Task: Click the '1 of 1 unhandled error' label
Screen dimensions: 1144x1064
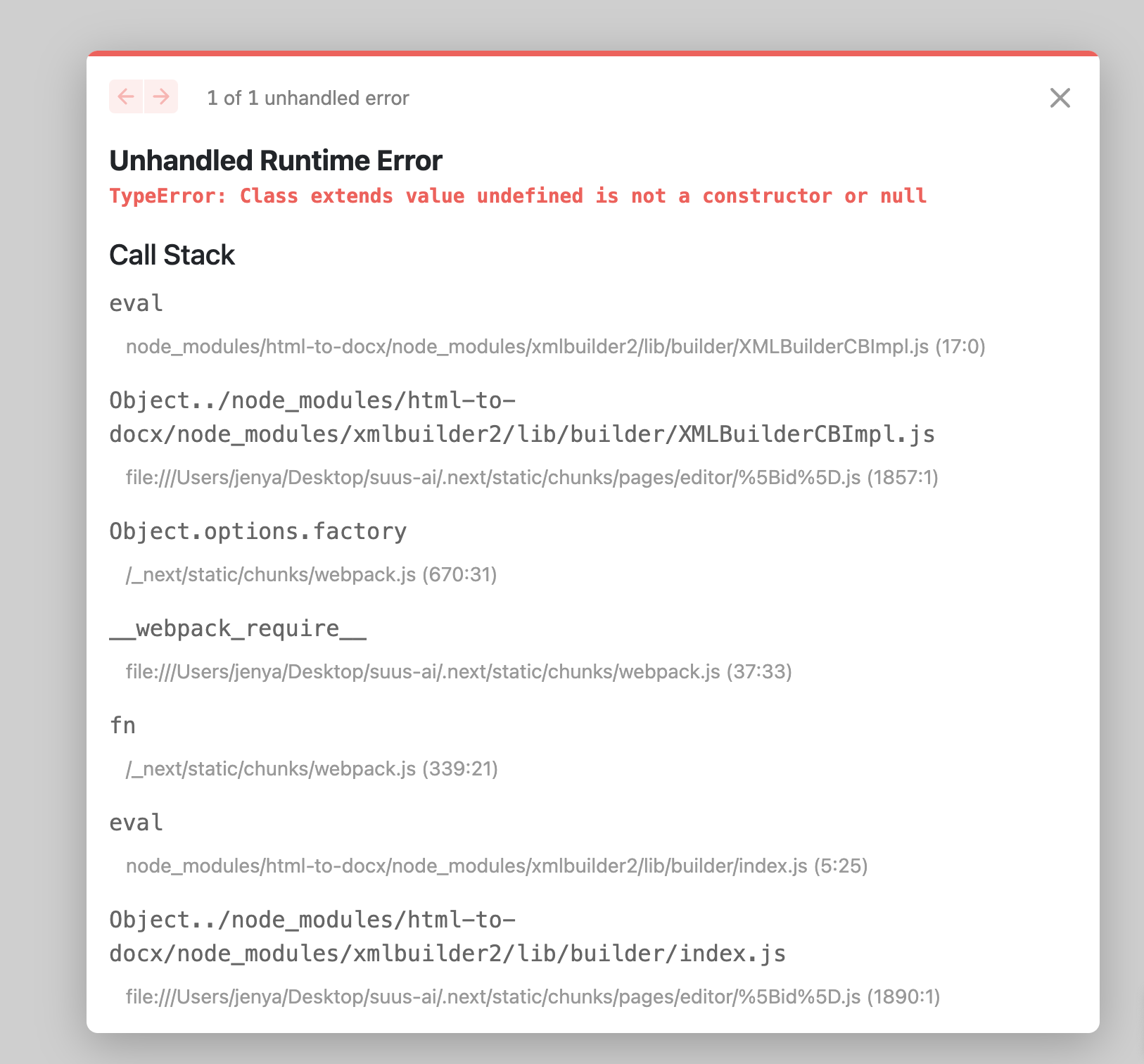Action: click(307, 98)
